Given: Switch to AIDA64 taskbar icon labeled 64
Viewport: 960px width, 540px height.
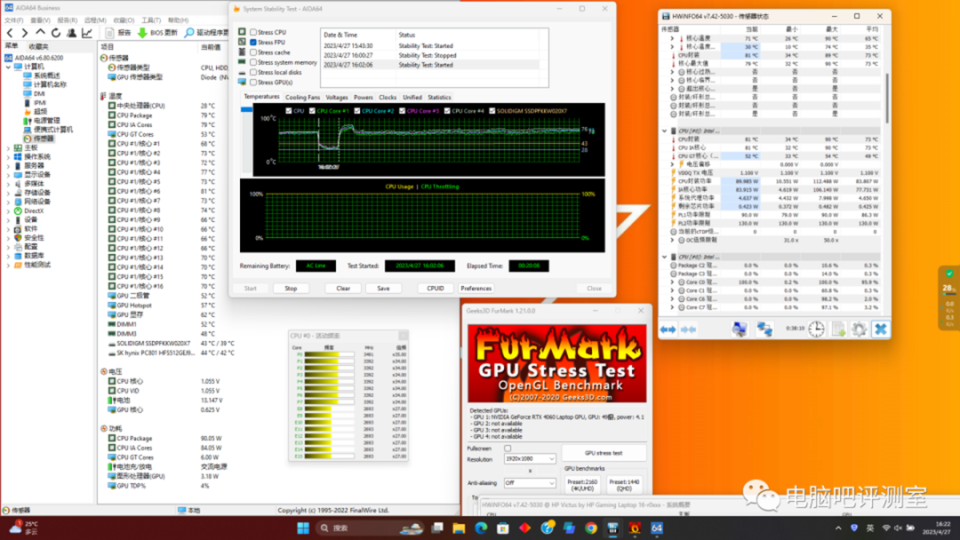Looking at the screenshot, I should coord(657,528).
